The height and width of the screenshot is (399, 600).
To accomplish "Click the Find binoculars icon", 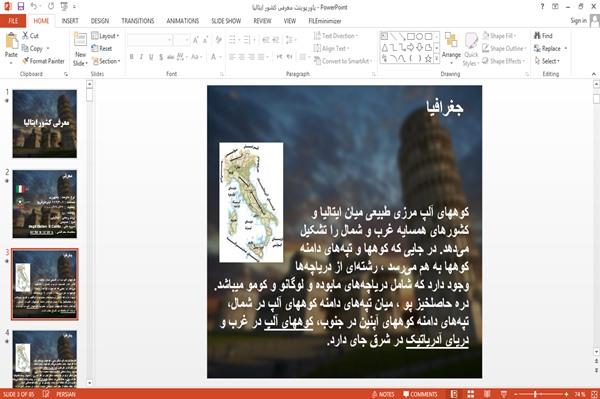I will pyautogui.click(x=537, y=35).
